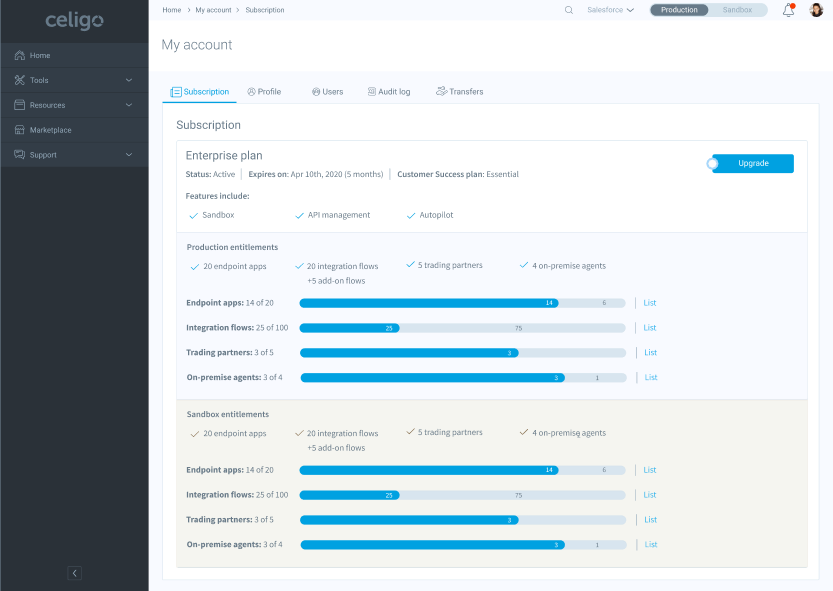Click production Integration flows progress bar

(463, 328)
